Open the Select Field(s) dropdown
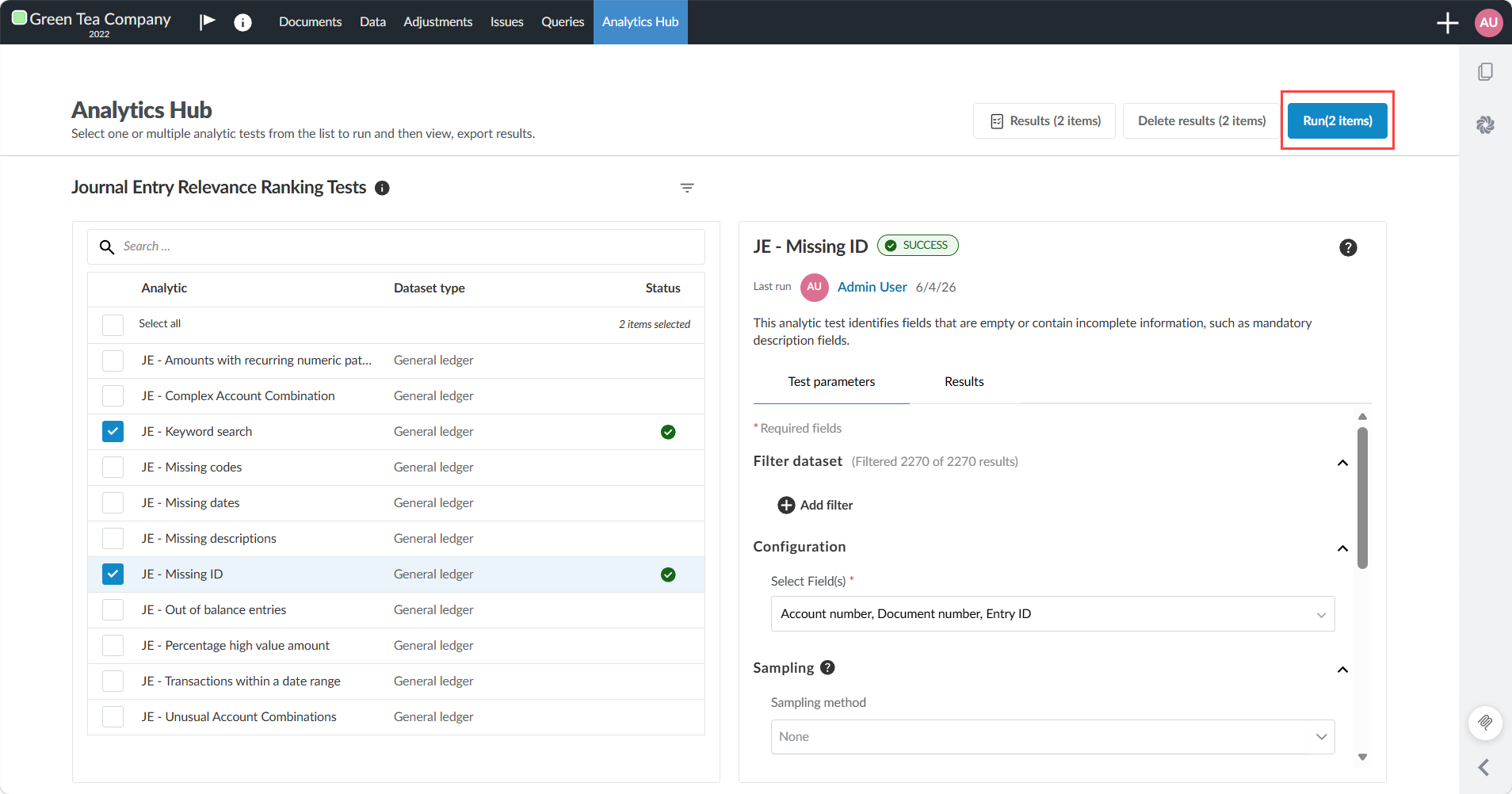1512x794 pixels. [1052, 614]
